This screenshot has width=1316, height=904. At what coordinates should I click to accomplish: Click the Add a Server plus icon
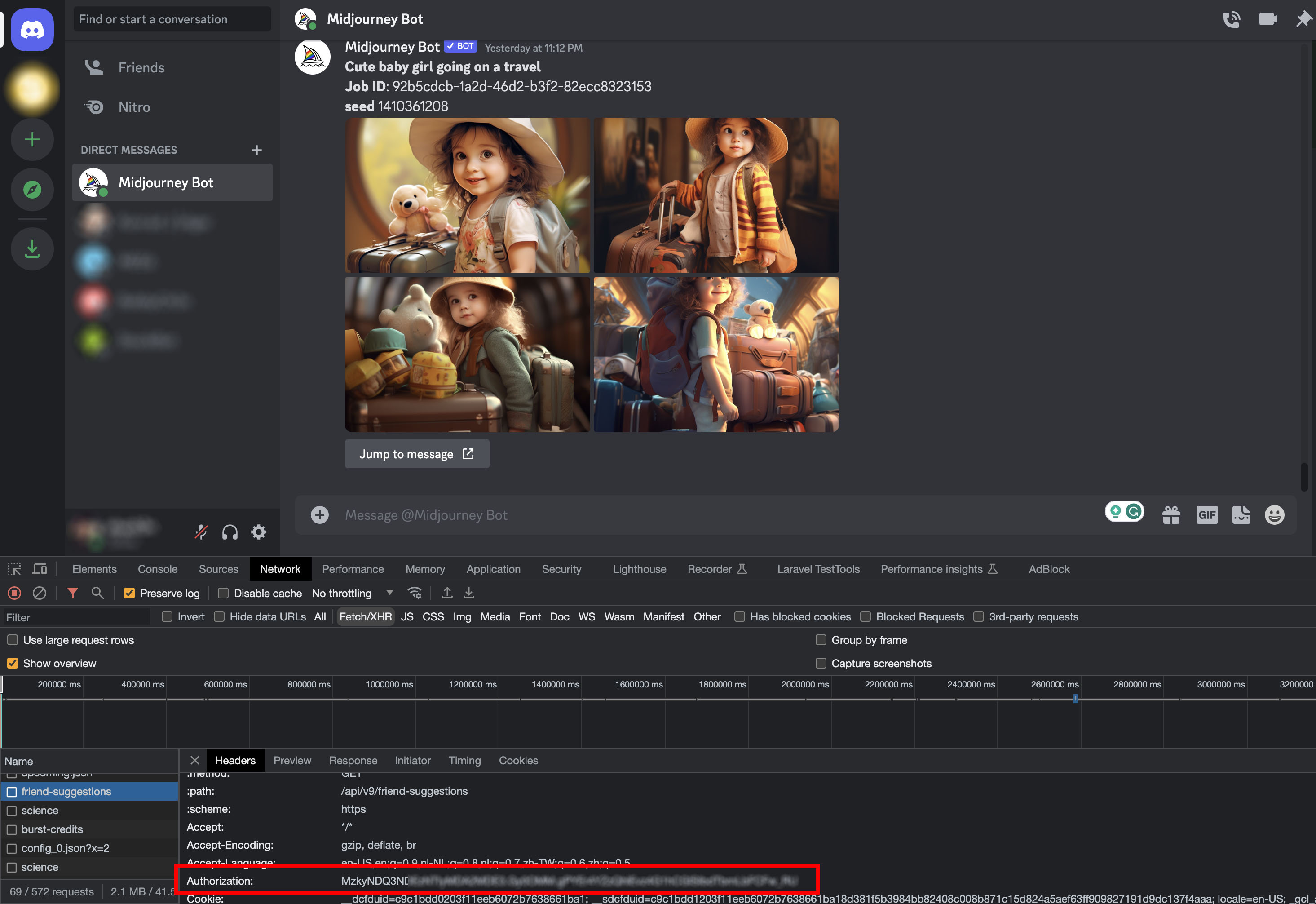[32, 139]
